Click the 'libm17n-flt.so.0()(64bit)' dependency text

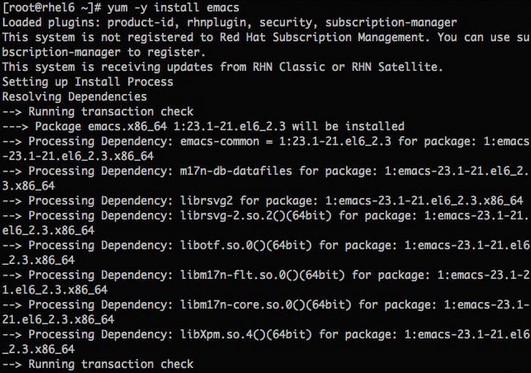tap(262, 275)
